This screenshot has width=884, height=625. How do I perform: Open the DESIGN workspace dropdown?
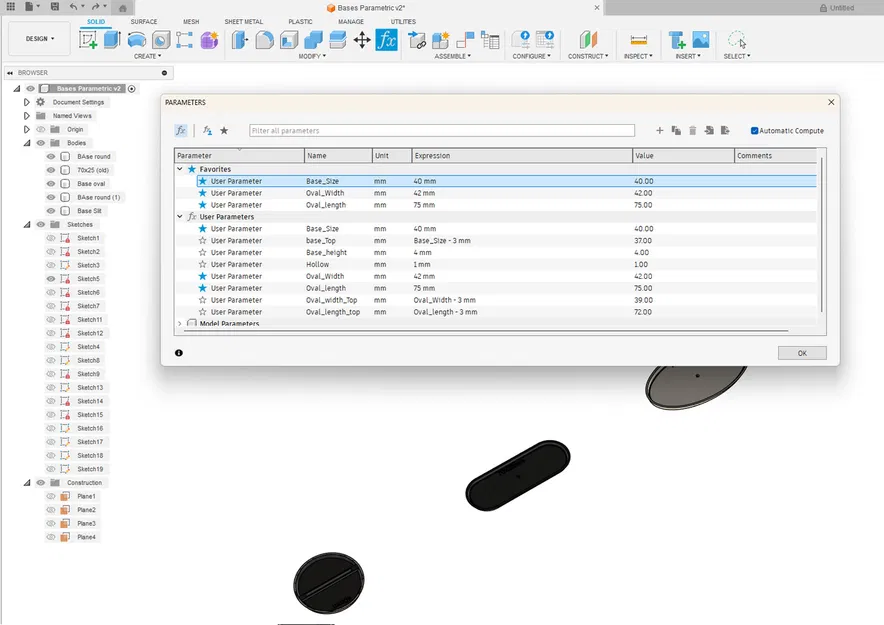click(40, 39)
